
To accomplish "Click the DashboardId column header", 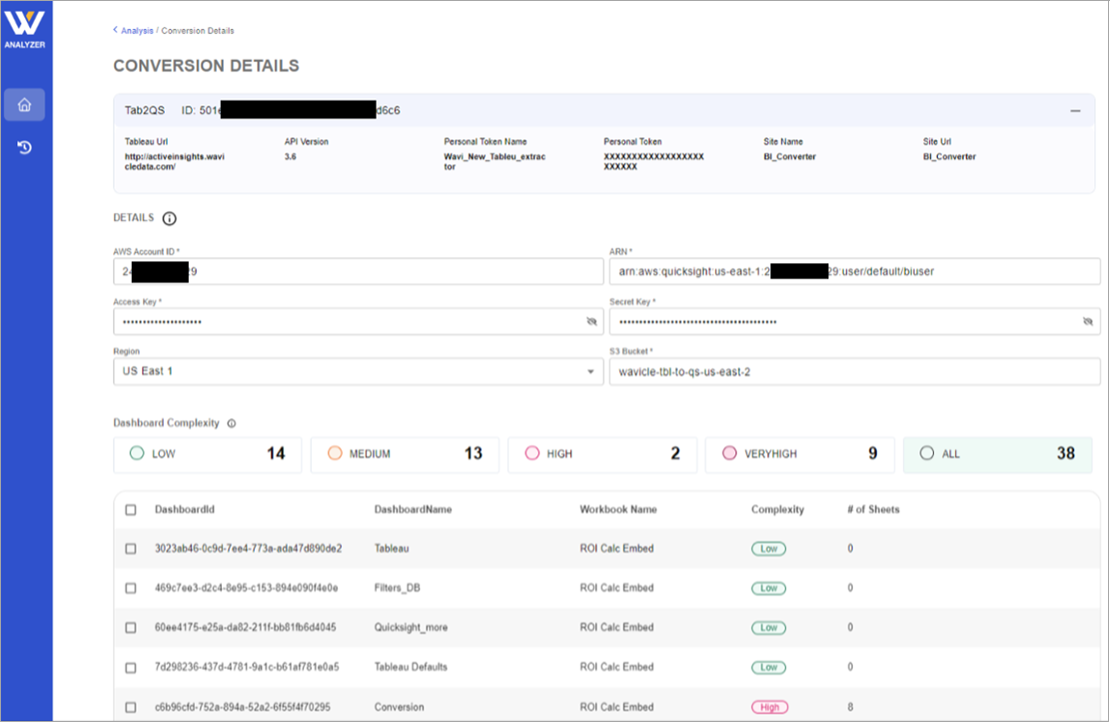I will point(185,510).
